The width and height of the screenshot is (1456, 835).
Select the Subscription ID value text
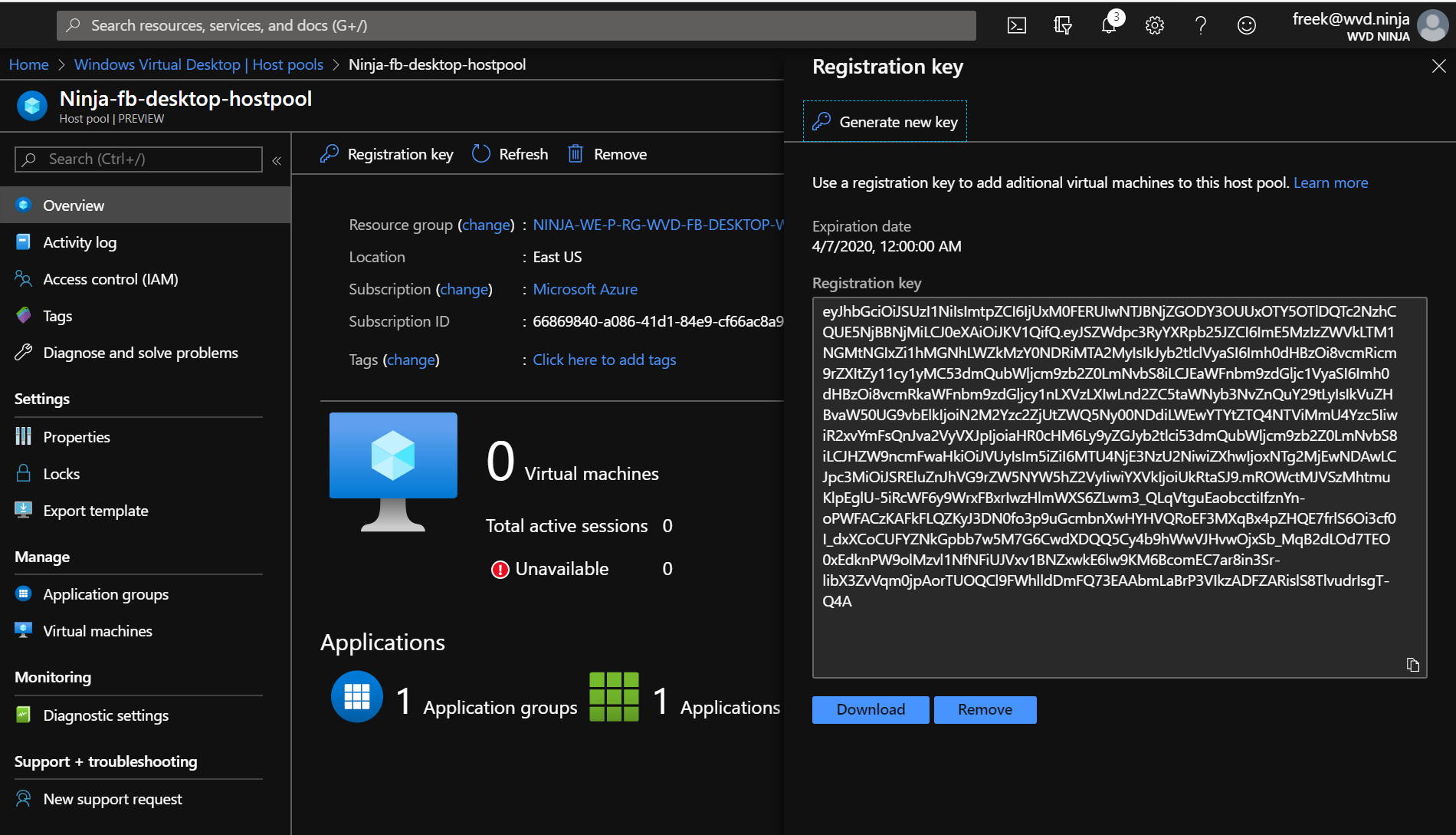click(657, 321)
